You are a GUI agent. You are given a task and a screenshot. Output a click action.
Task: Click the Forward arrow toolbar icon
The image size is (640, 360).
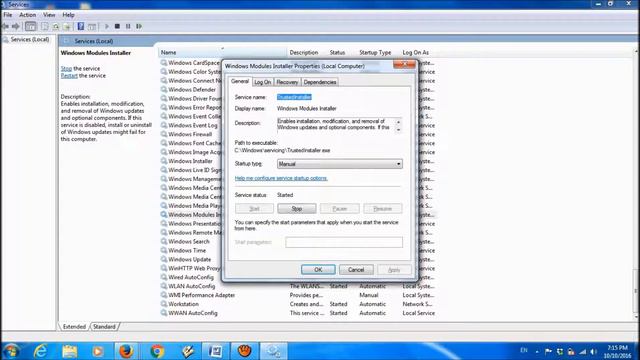(16, 27)
